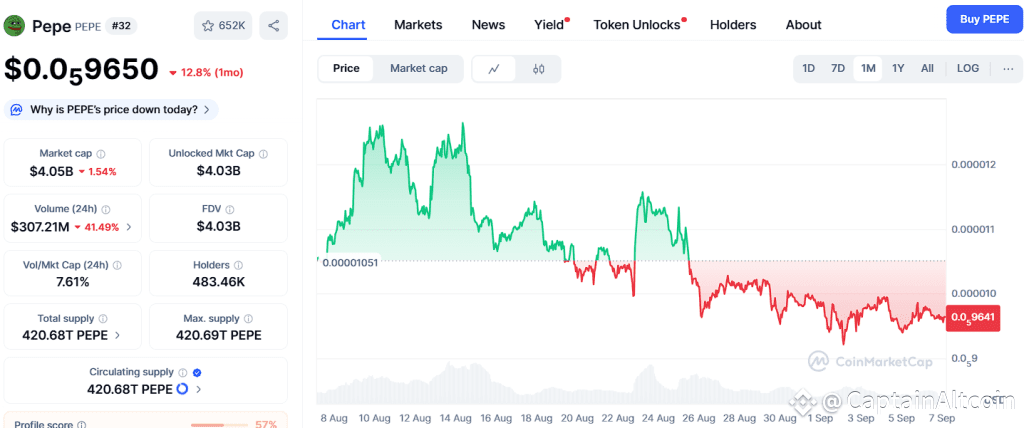Viewport: 1024px width, 428px height.
Task: Click the share icon next to watchlist
Action: point(274,25)
